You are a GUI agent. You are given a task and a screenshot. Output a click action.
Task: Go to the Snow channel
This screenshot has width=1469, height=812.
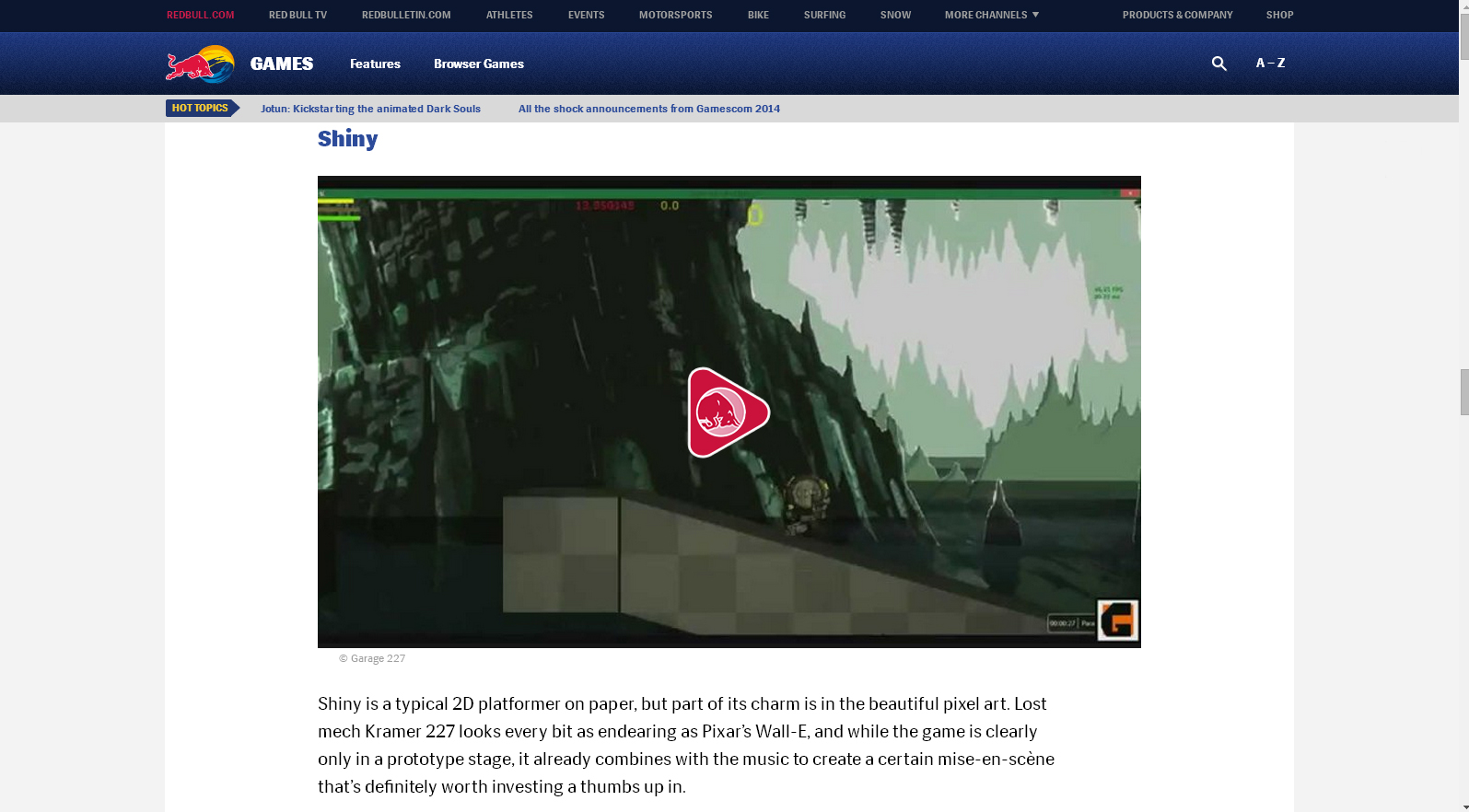895,15
